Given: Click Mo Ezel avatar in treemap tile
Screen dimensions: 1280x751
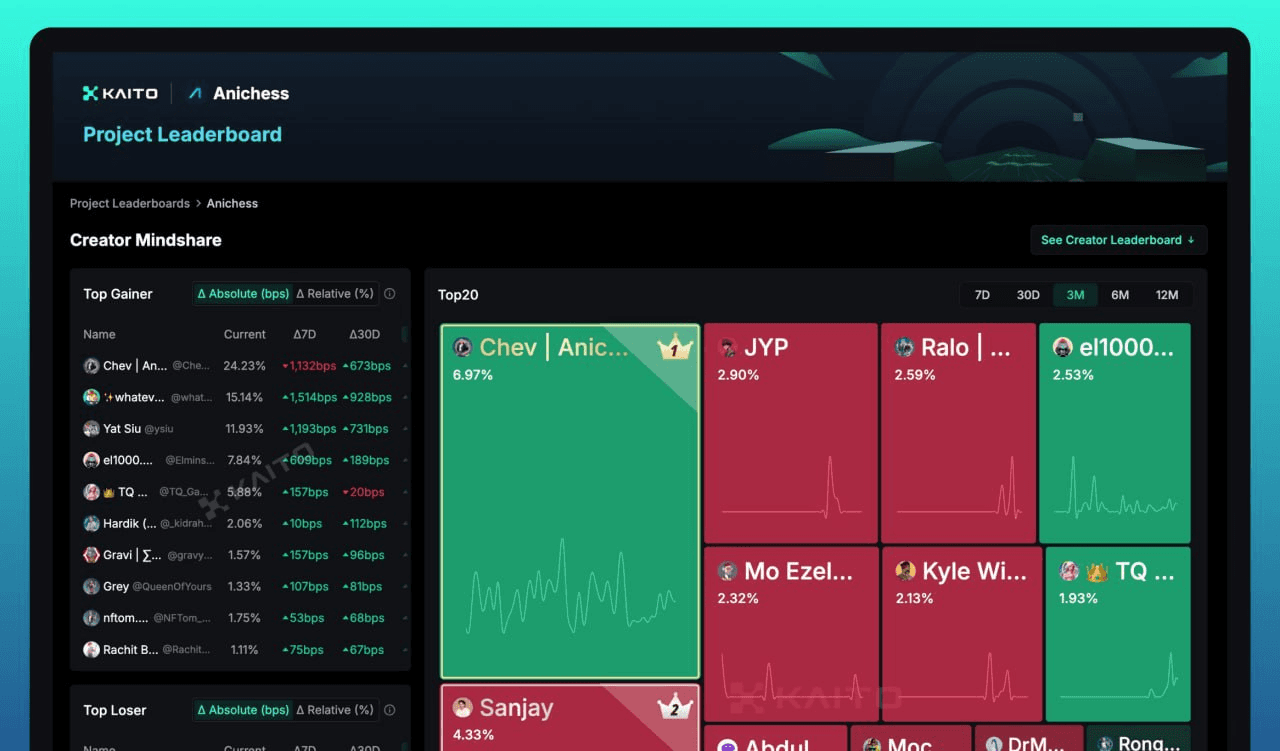Looking at the screenshot, I should point(728,571).
